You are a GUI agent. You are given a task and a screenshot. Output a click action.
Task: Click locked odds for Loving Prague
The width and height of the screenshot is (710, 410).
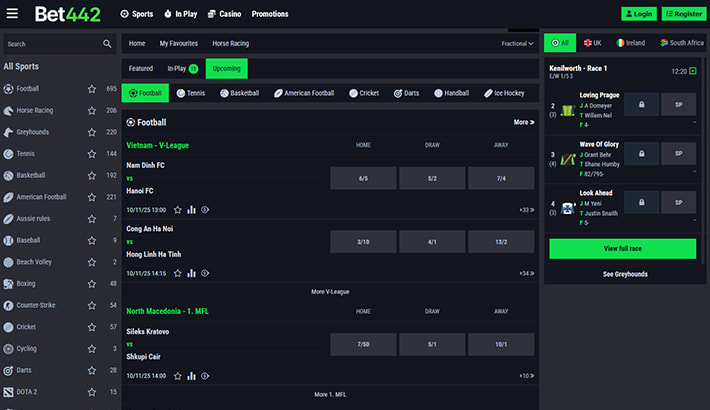(x=642, y=105)
